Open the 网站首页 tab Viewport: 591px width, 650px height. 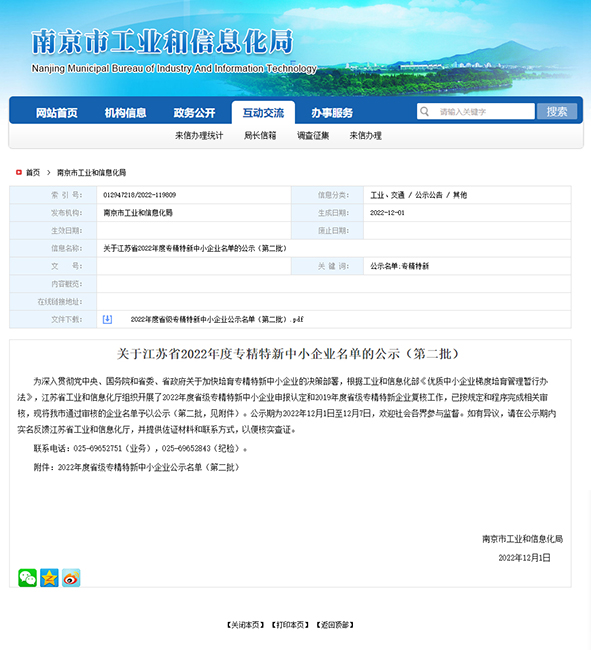coord(57,112)
